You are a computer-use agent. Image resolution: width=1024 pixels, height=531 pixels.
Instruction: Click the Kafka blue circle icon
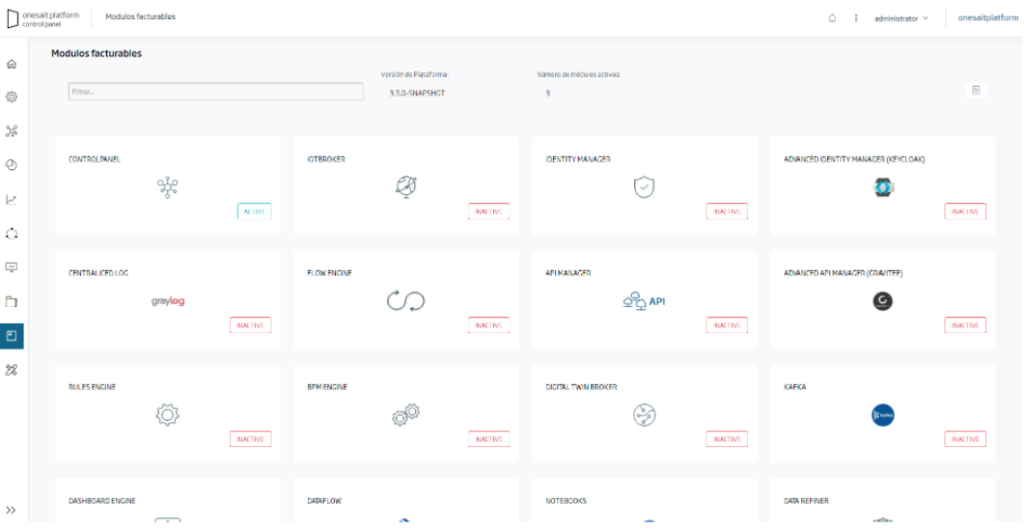pos(883,415)
